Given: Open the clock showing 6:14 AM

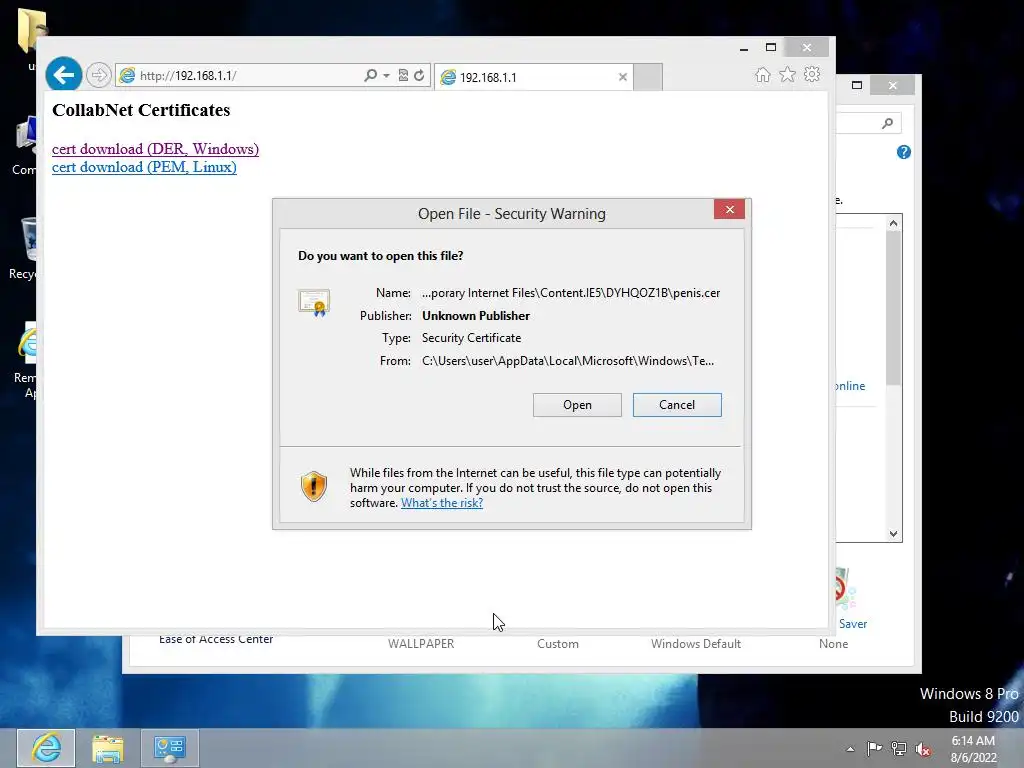Looking at the screenshot, I should [974, 749].
